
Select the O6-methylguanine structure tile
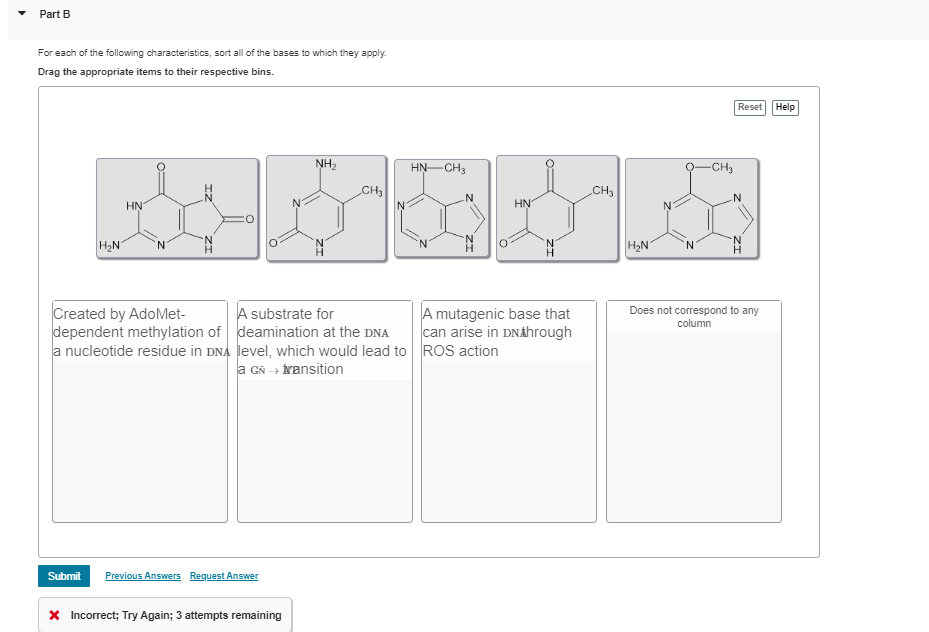tap(693, 208)
